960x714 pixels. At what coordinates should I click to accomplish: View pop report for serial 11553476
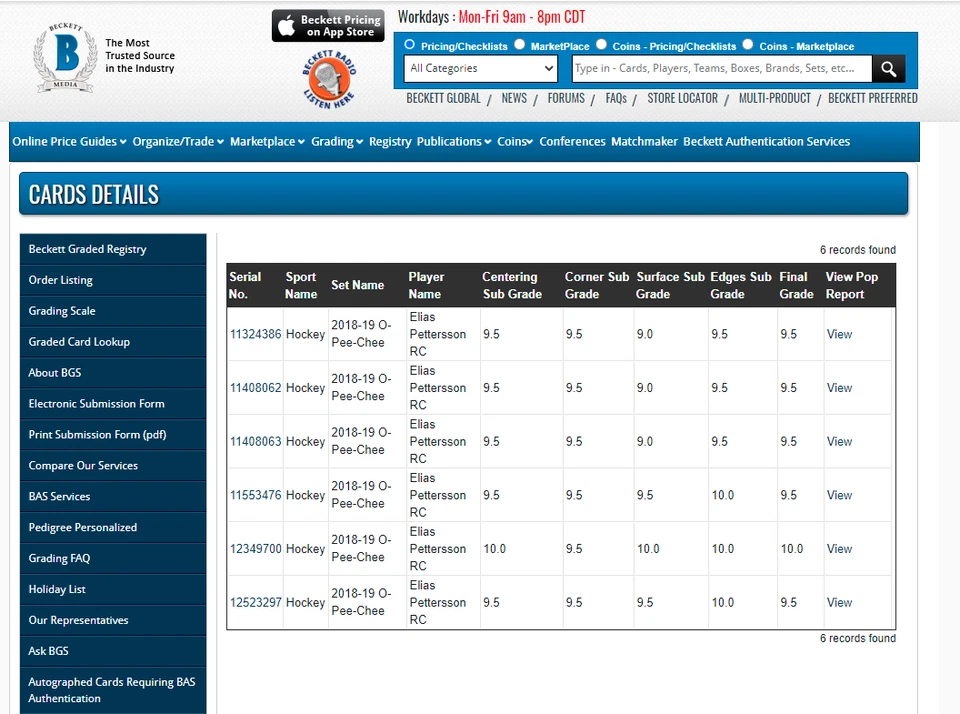click(x=839, y=495)
